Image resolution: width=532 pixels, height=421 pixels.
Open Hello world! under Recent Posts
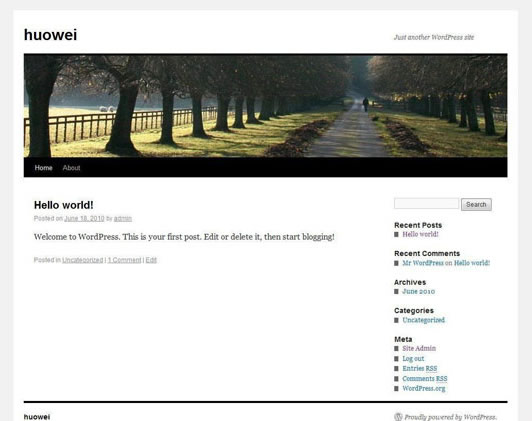pos(420,234)
